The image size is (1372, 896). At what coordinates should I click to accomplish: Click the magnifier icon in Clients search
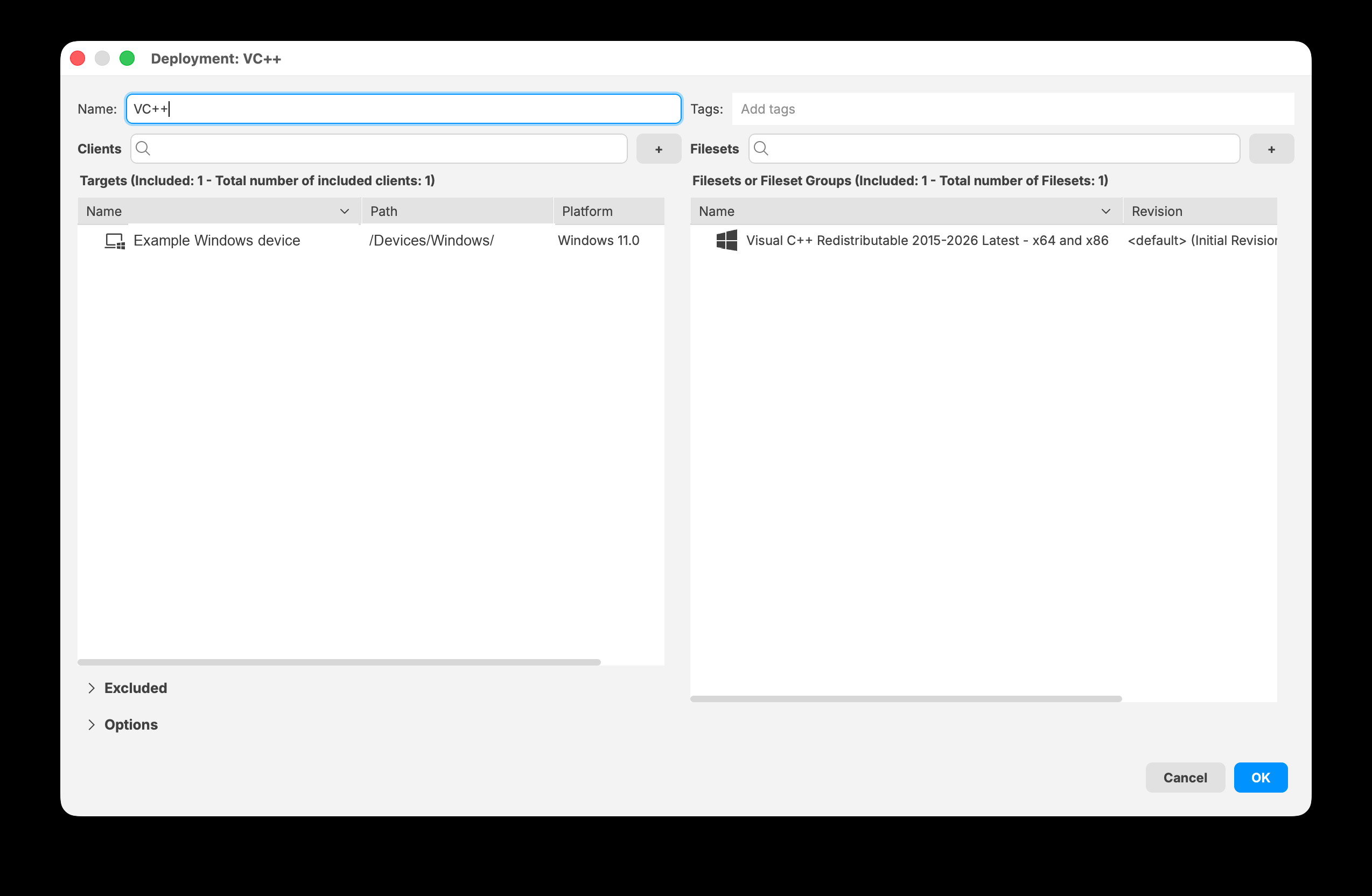click(143, 149)
